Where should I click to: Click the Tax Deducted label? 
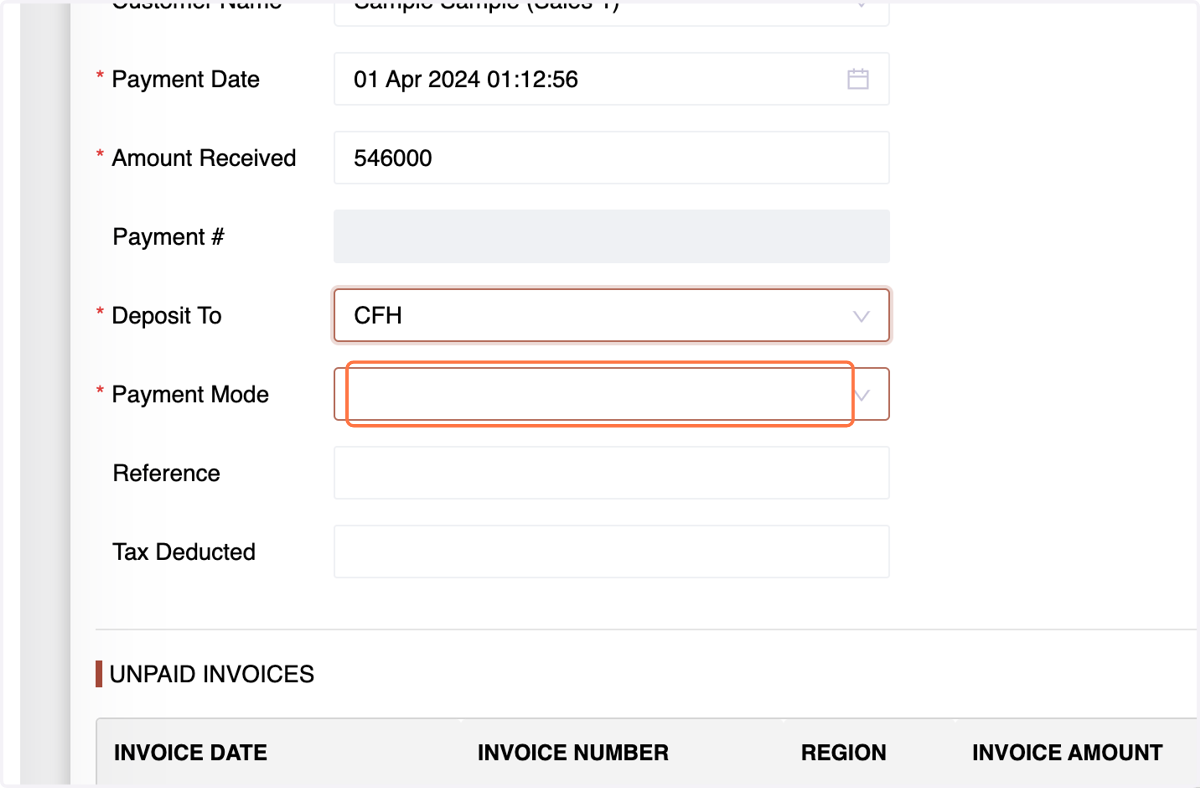coord(184,552)
